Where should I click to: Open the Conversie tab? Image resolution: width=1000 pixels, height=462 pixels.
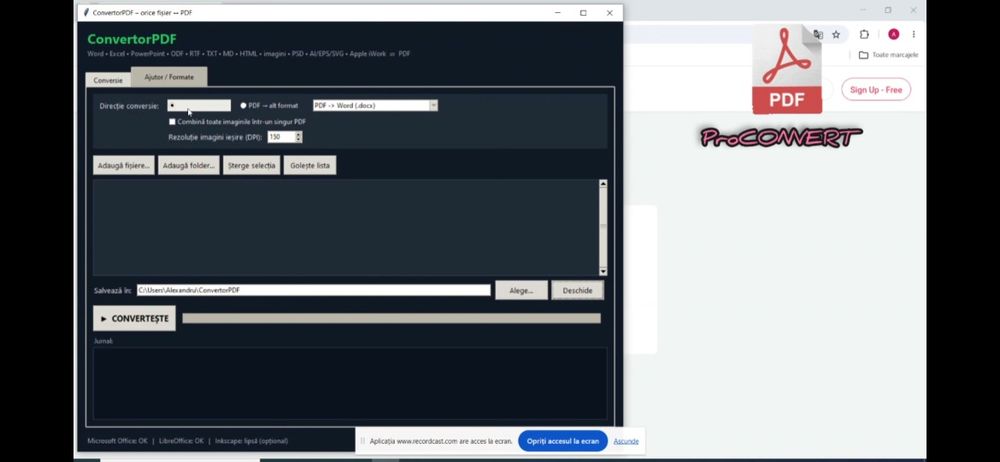(108, 80)
